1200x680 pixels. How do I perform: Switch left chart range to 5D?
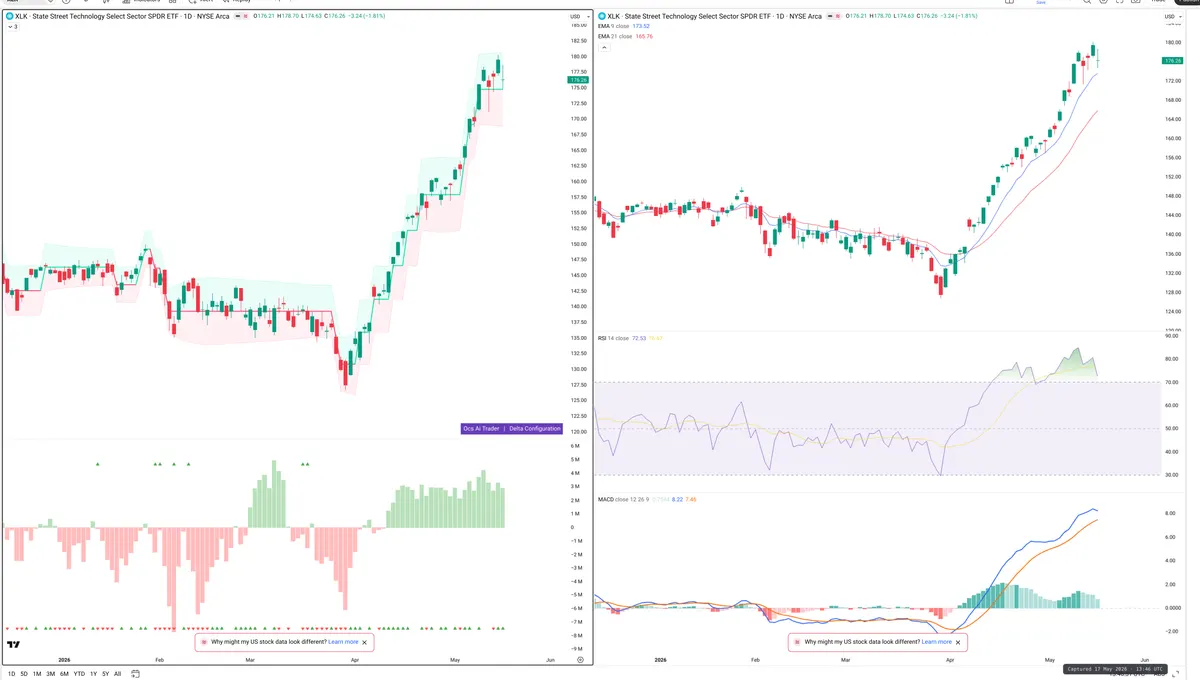pos(24,674)
